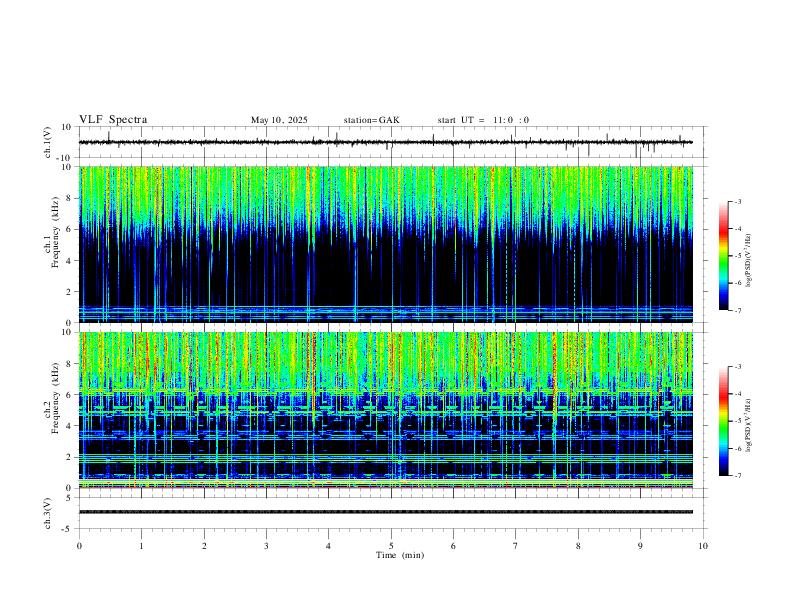Click the ch.1 voltage waveform trace

coord(385,142)
